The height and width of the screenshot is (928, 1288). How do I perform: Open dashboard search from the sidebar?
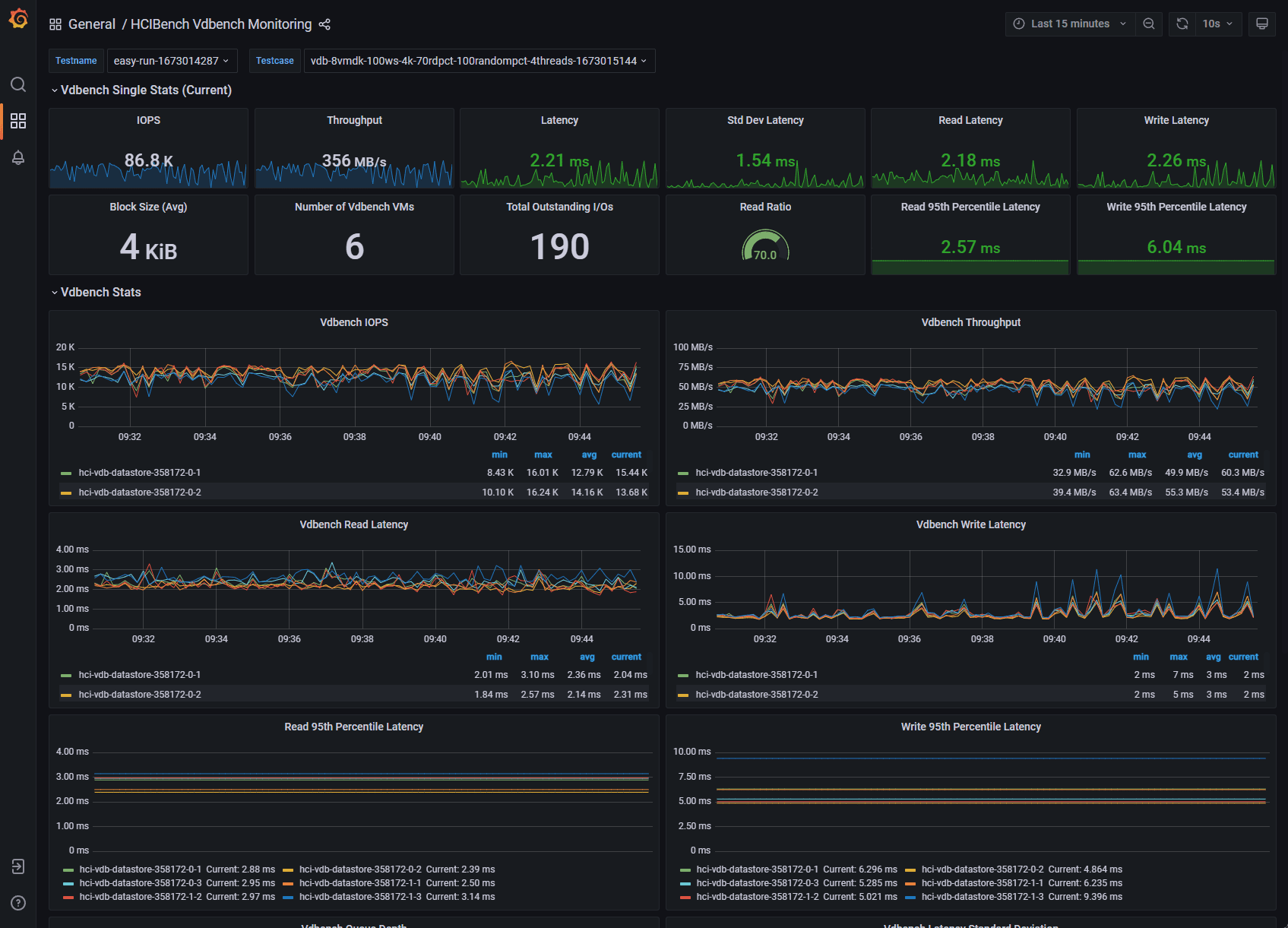point(18,84)
